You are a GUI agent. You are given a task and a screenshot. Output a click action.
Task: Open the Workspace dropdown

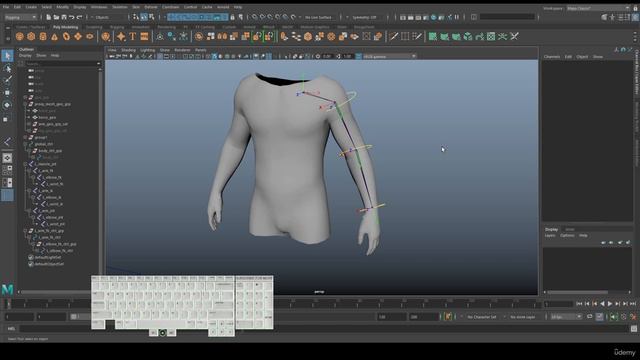pyautogui.click(x=598, y=8)
